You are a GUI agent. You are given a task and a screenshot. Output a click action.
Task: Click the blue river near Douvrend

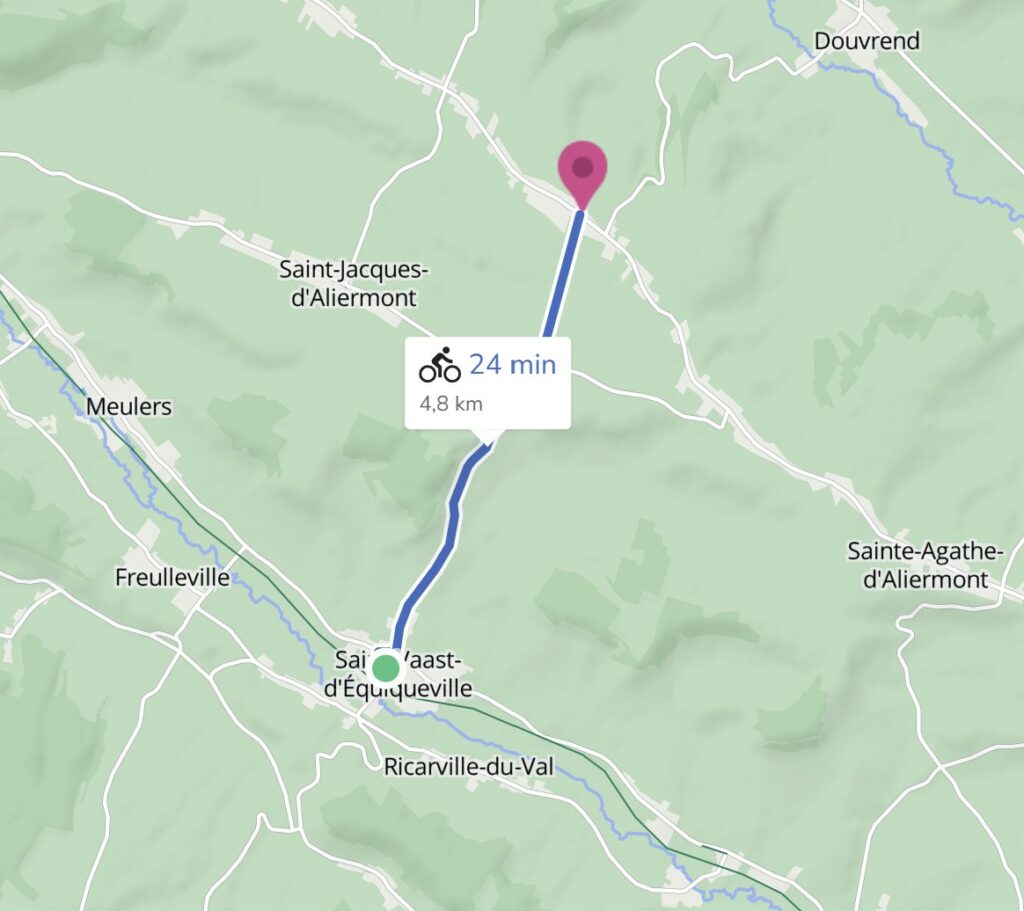(914, 118)
